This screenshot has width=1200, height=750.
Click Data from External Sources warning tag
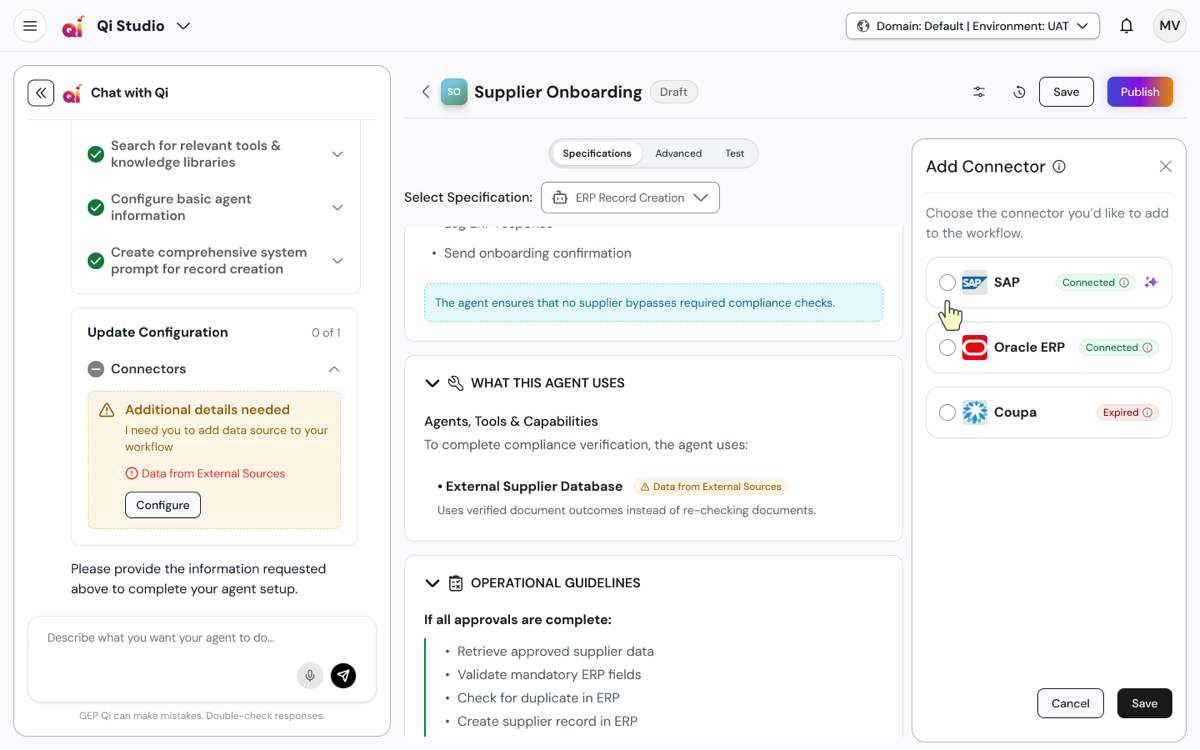click(711, 487)
